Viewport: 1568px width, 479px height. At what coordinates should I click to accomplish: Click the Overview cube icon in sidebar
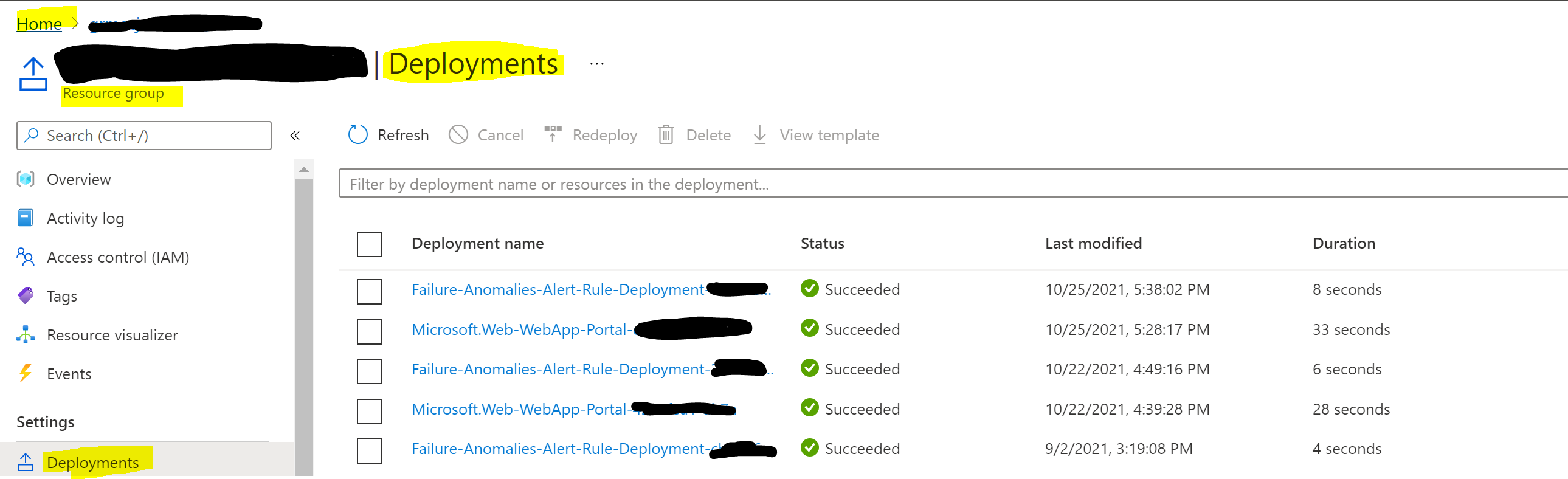(25, 179)
